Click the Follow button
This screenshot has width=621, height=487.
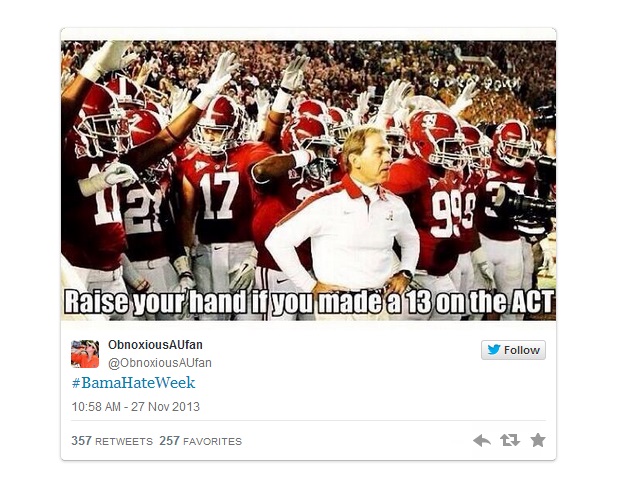pos(513,350)
